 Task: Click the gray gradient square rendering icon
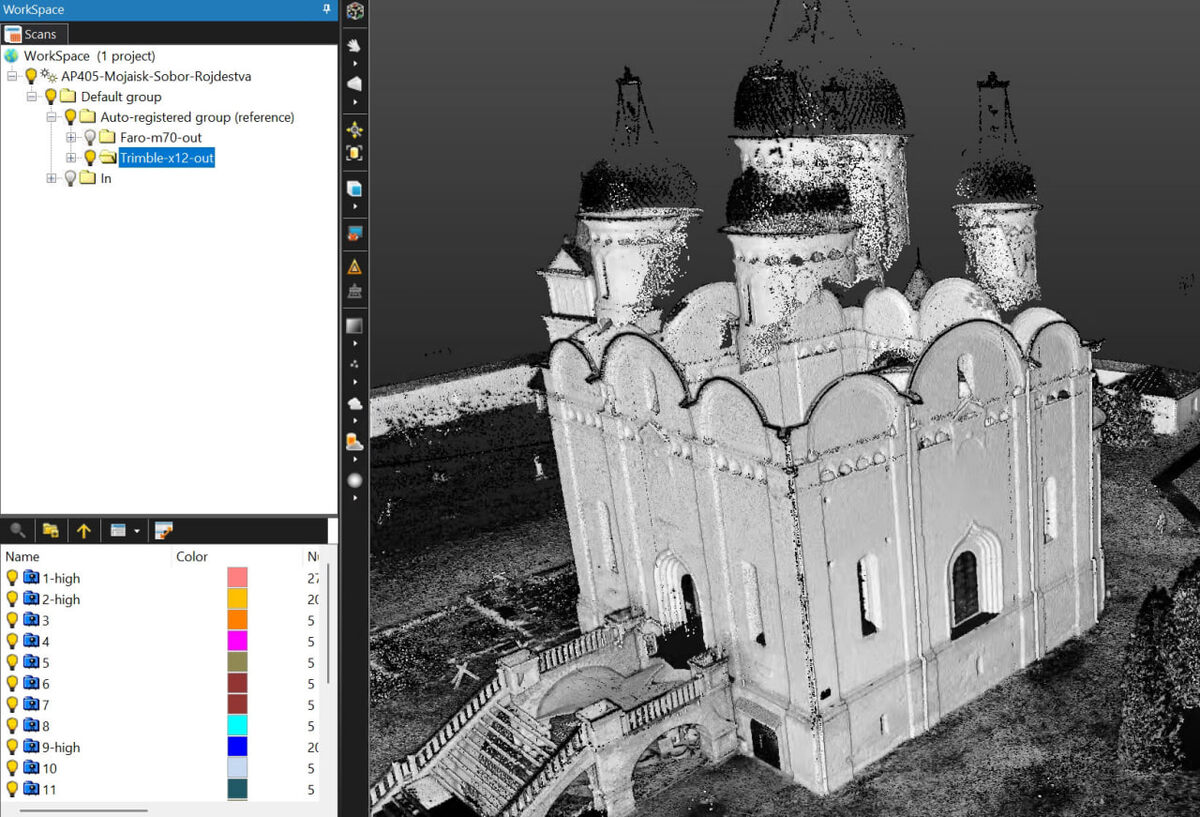tap(354, 326)
